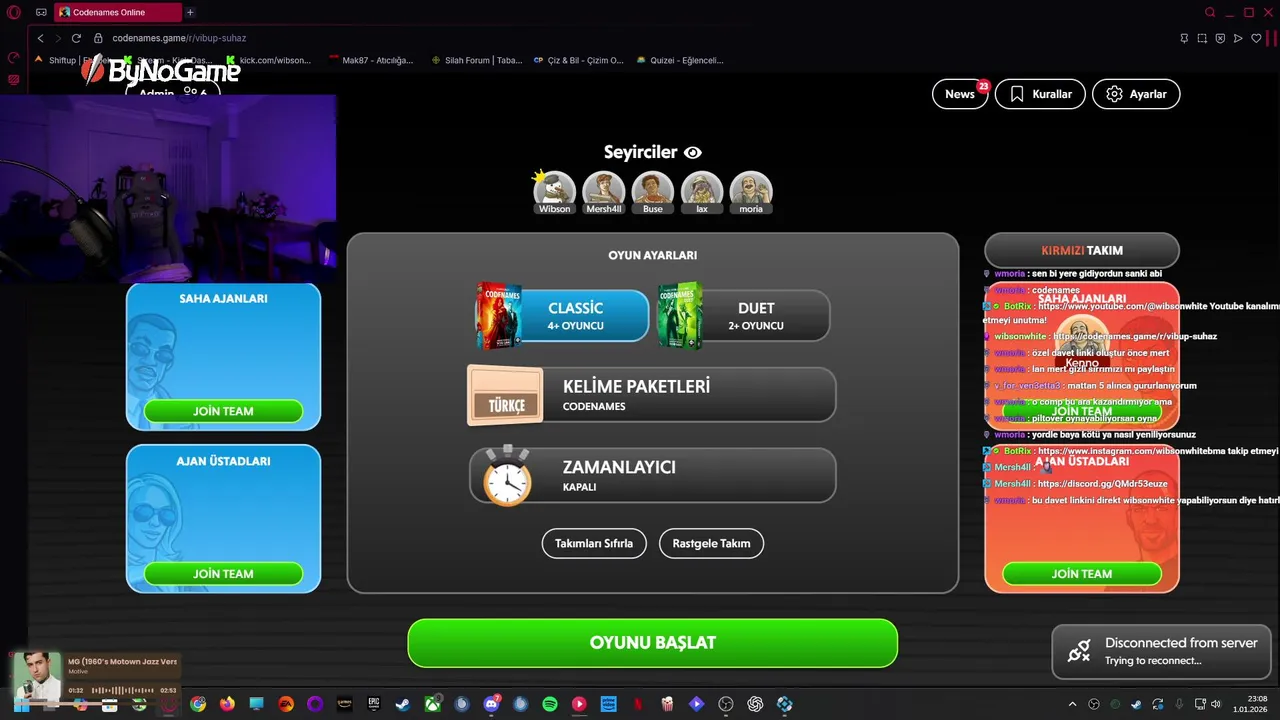Open Prime Video from taskbar

(x=607, y=704)
